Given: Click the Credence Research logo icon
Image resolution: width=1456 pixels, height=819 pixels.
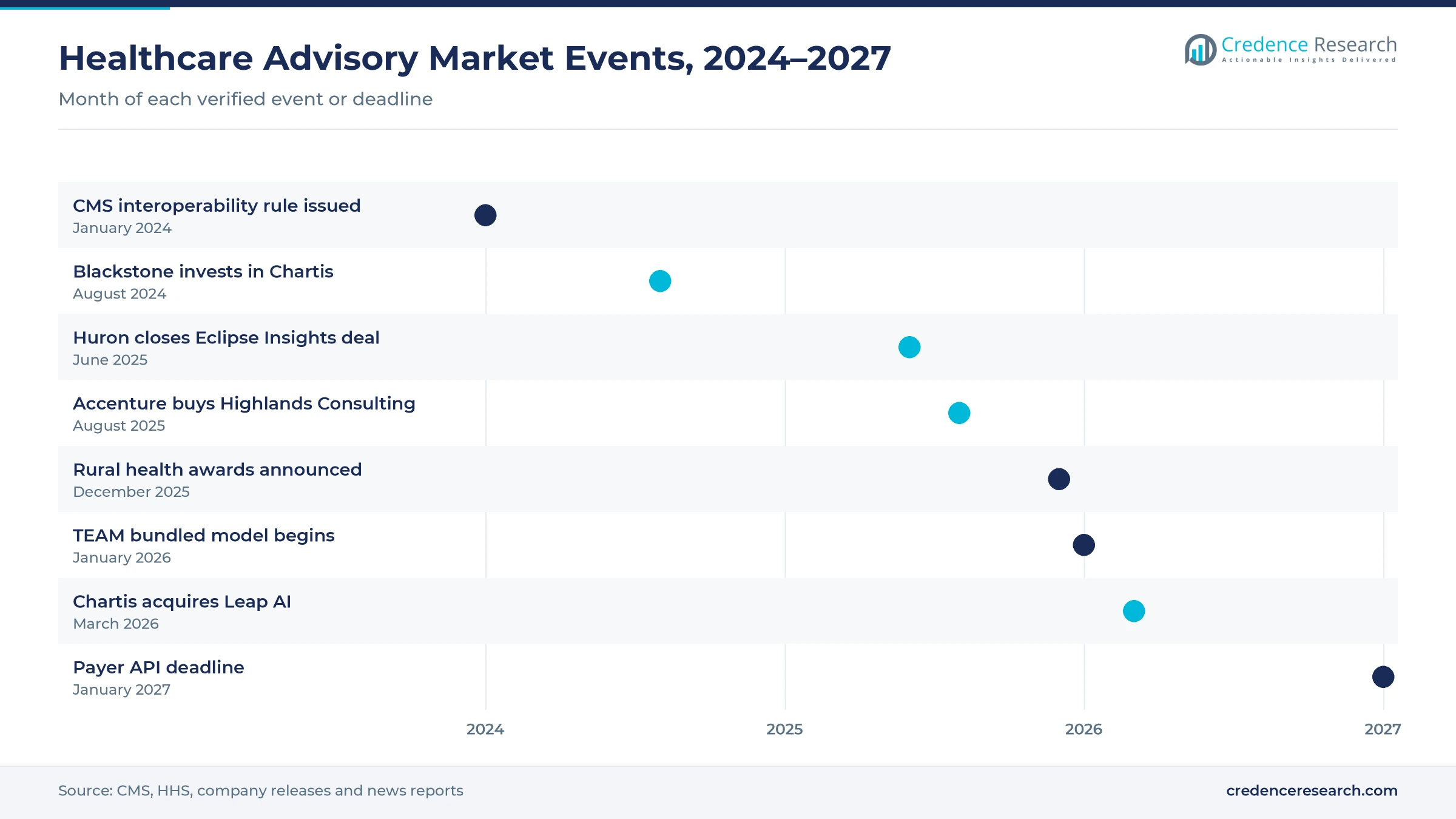Looking at the screenshot, I should coord(1201,50).
